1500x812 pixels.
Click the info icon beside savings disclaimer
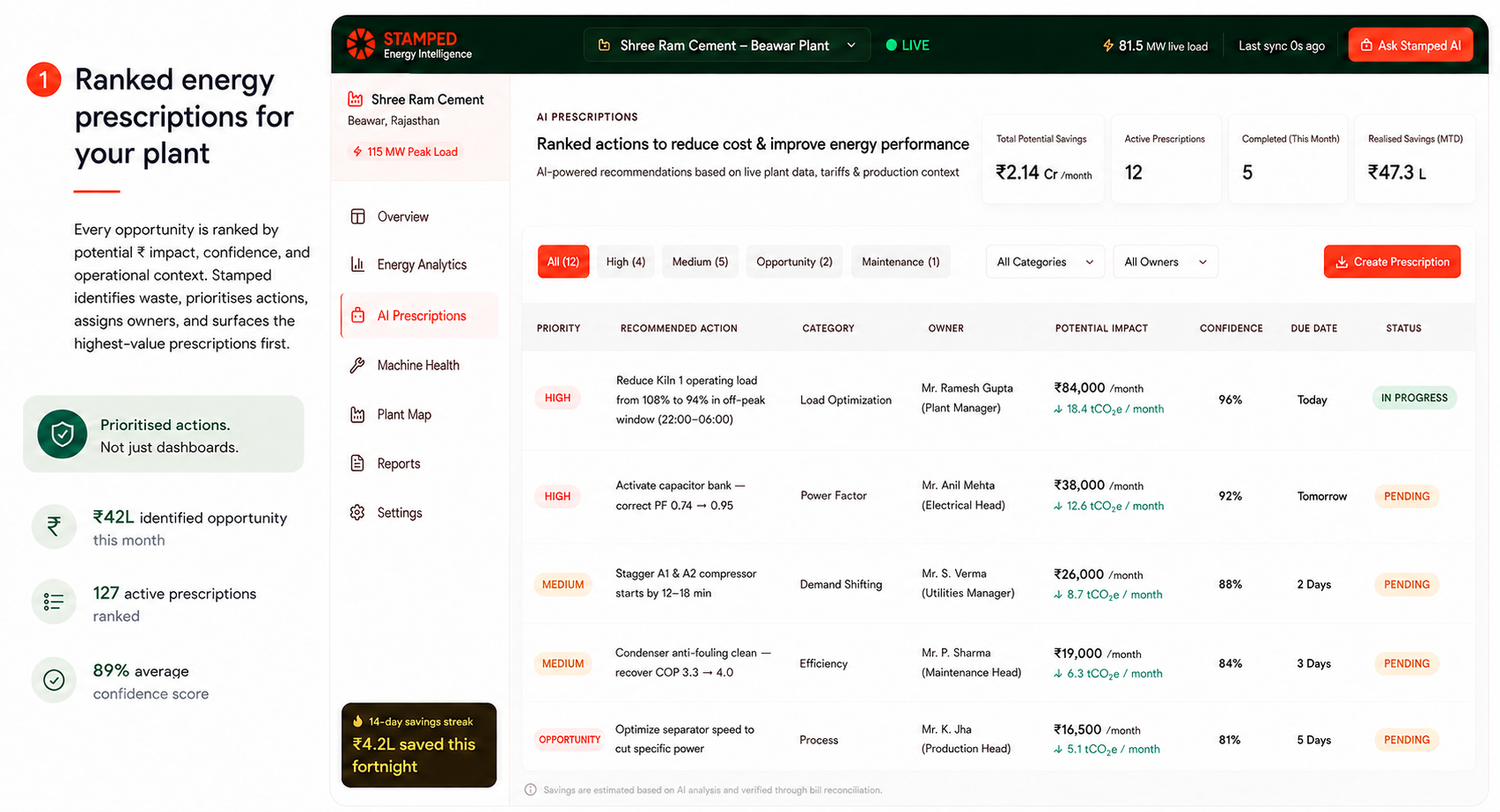[531, 789]
